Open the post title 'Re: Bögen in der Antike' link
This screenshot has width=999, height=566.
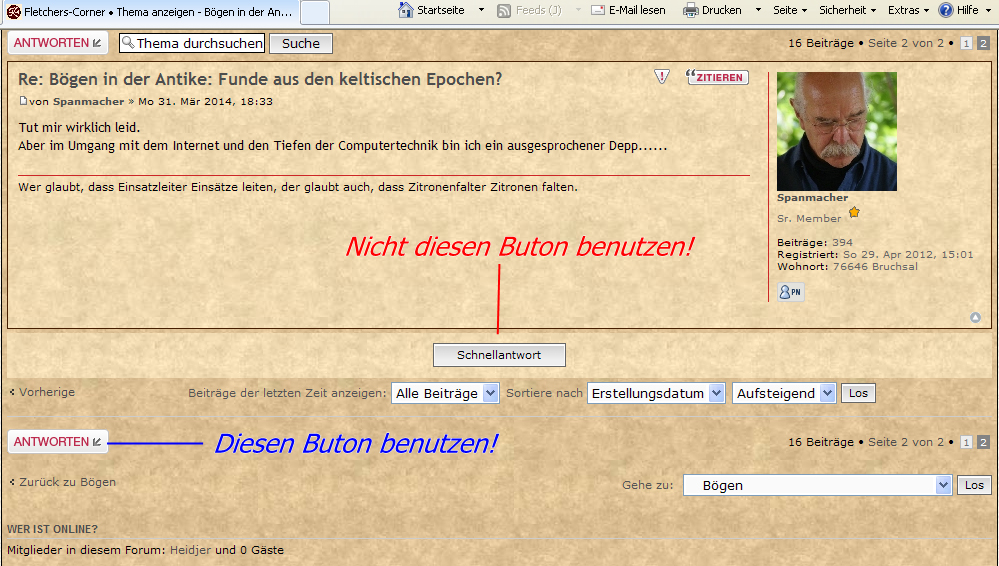[x=260, y=79]
